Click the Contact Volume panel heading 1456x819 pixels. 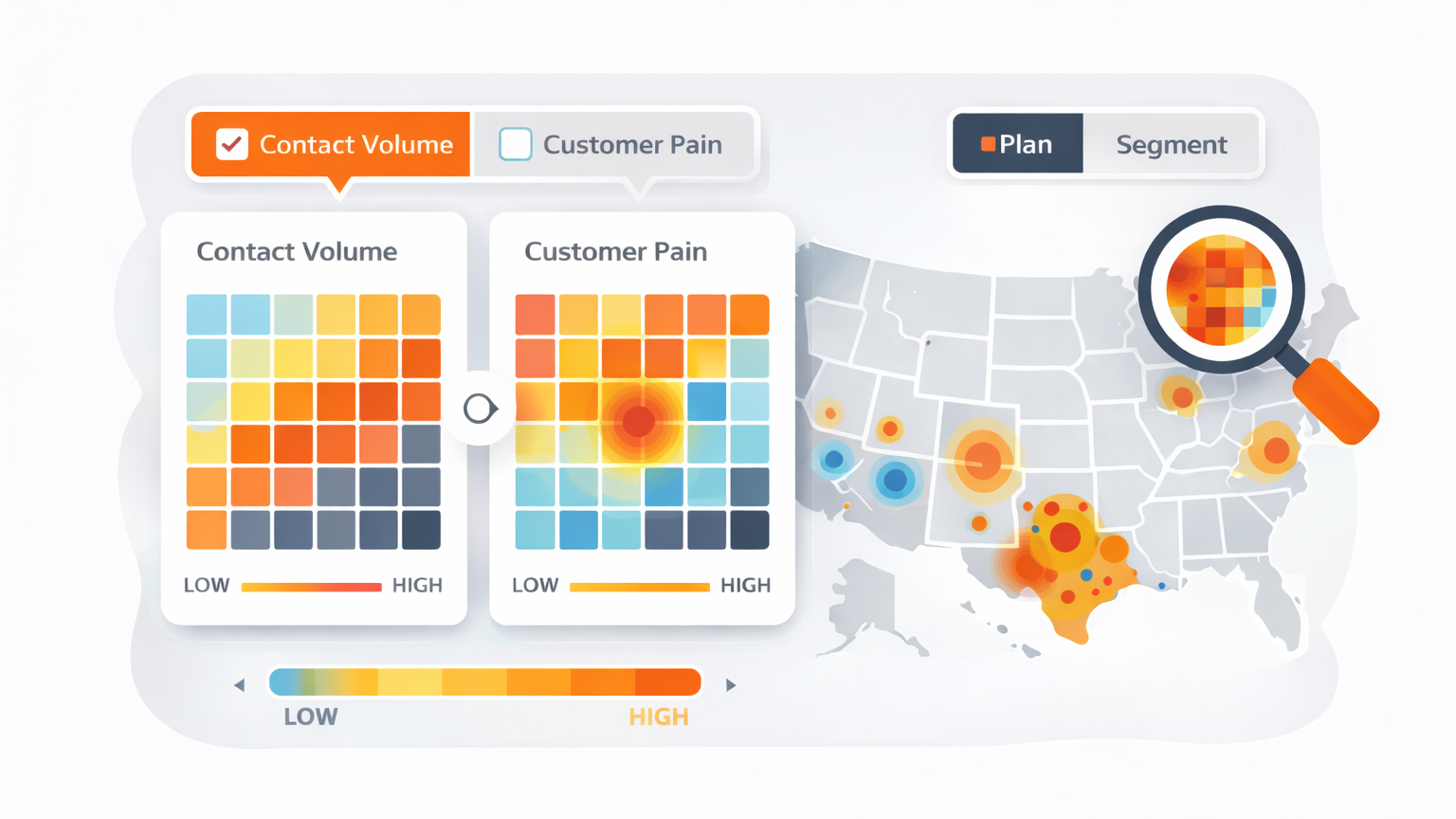click(296, 251)
